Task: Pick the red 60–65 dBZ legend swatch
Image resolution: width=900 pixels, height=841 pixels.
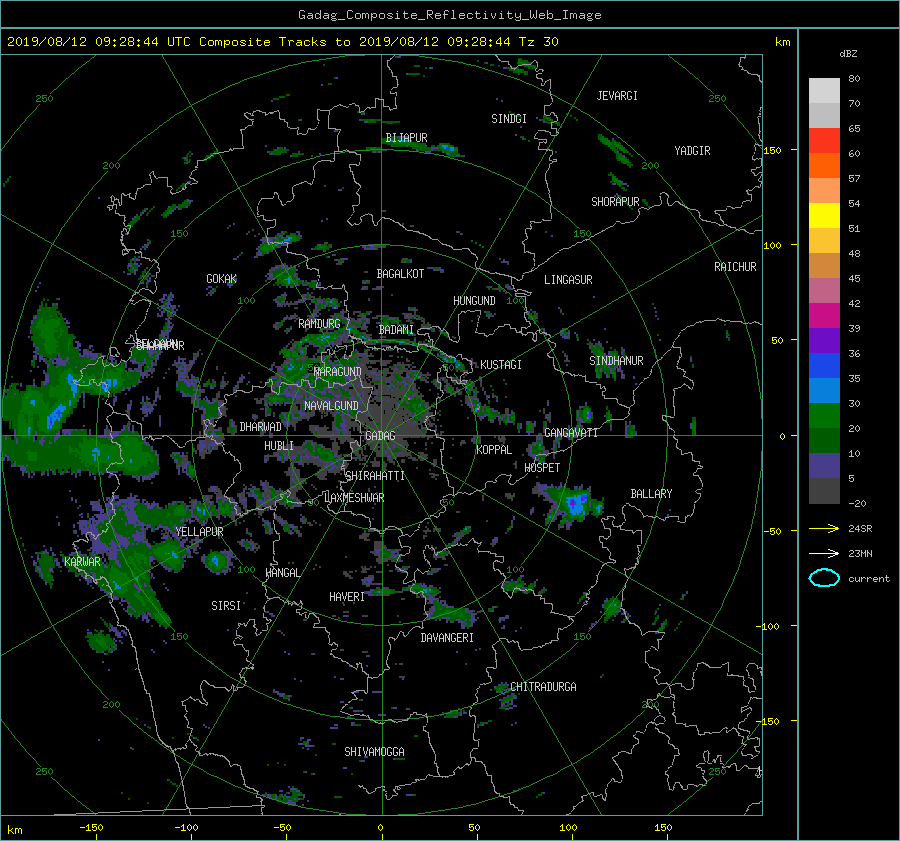Action: [x=824, y=141]
